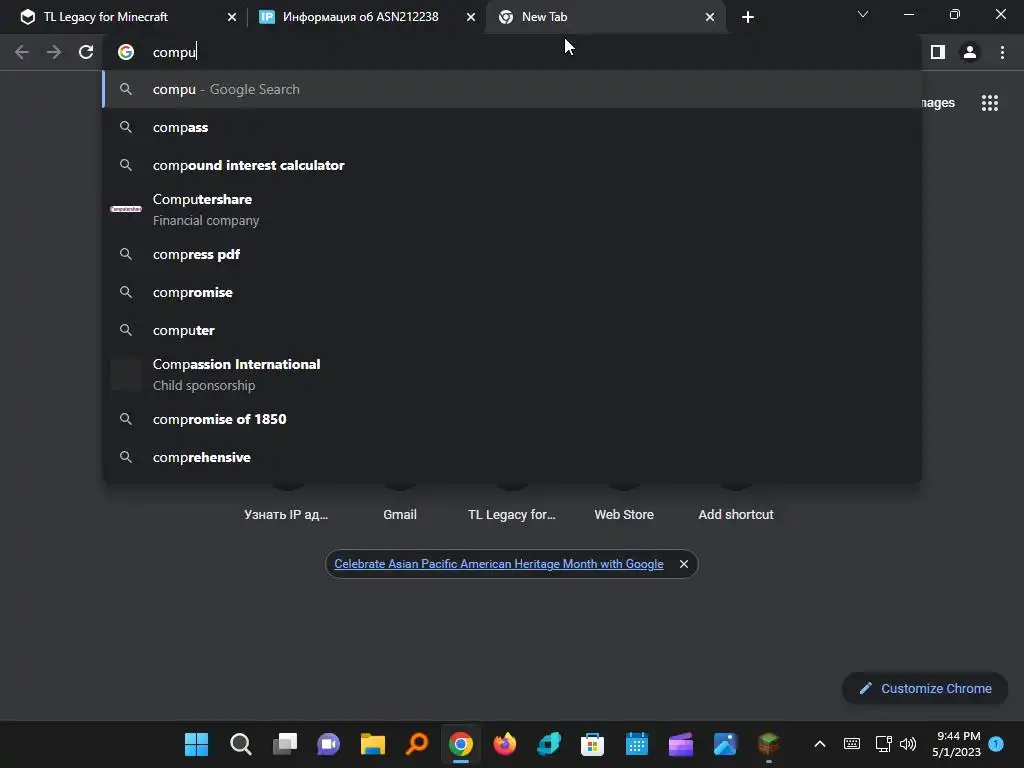Select 'compromise of 1850' suggestion
The height and width of the screenshot is (768, 1024).
click(x=512, y=419)
